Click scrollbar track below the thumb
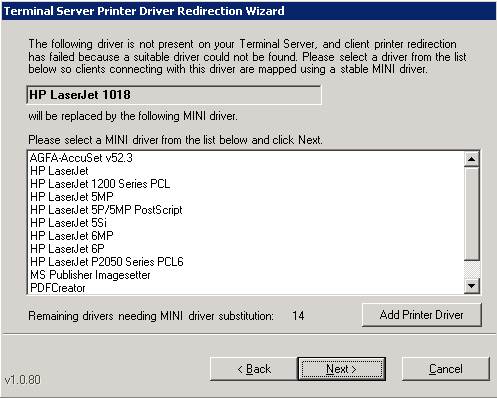This screenshot has width=497, height=398. click(472, 269)
